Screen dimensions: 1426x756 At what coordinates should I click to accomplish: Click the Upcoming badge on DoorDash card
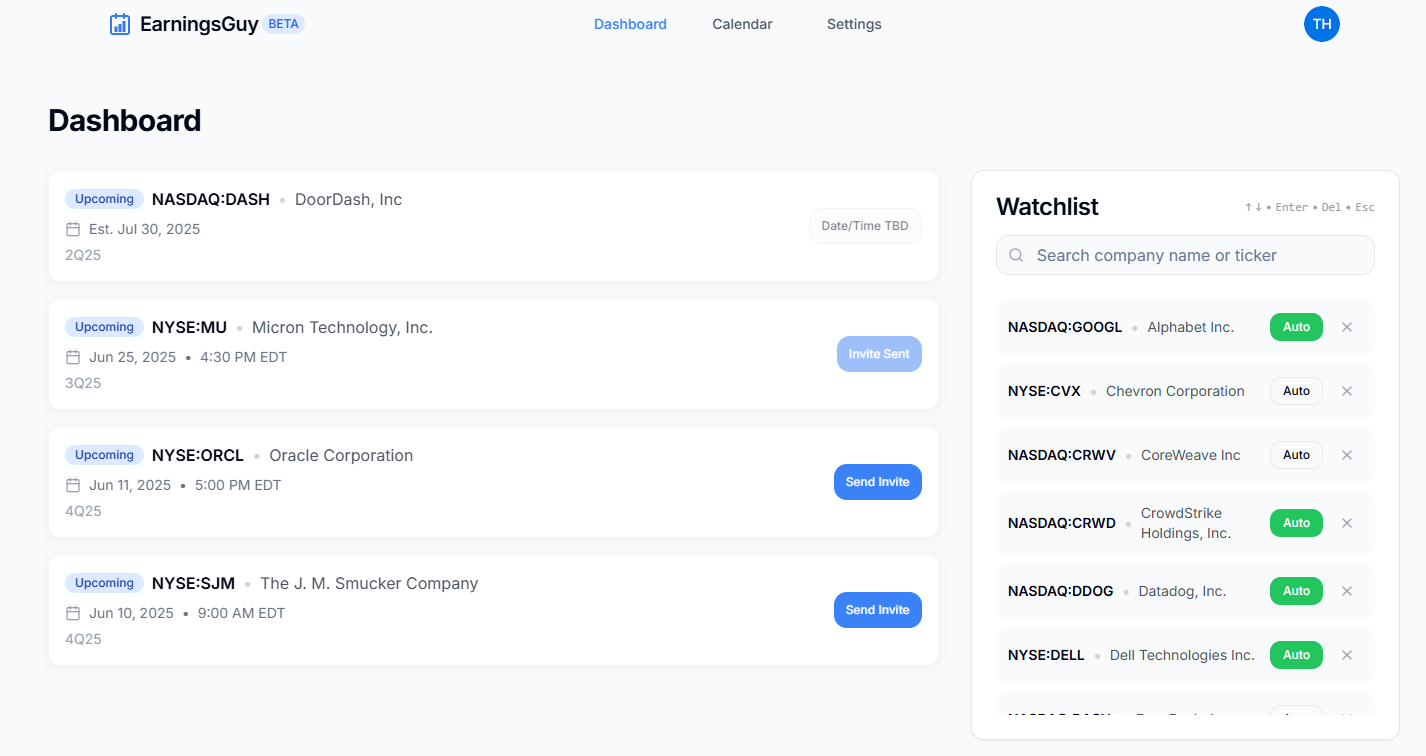coord(104,199)
